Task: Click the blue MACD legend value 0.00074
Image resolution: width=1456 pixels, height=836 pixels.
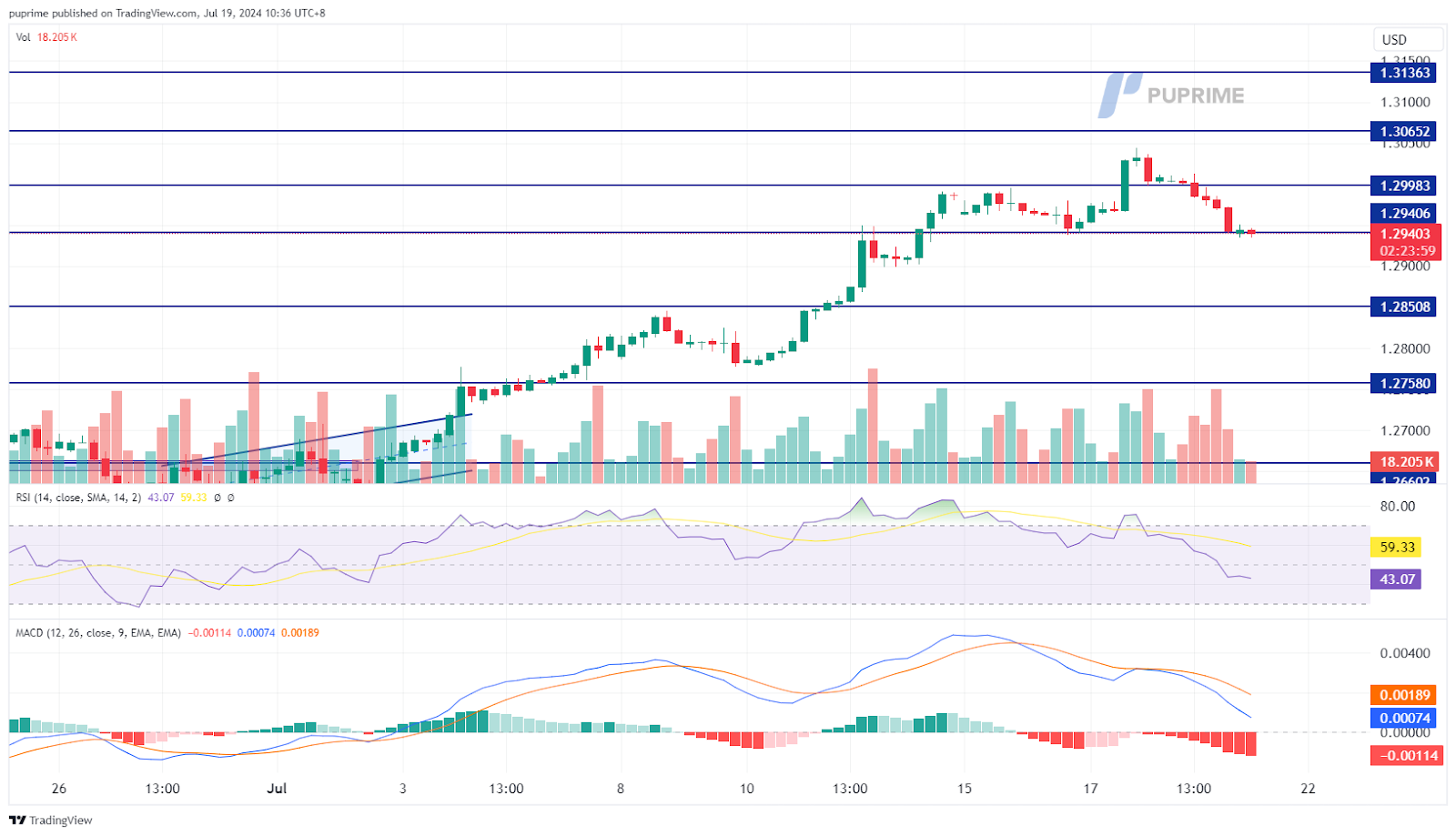Action: click(256, 632)
